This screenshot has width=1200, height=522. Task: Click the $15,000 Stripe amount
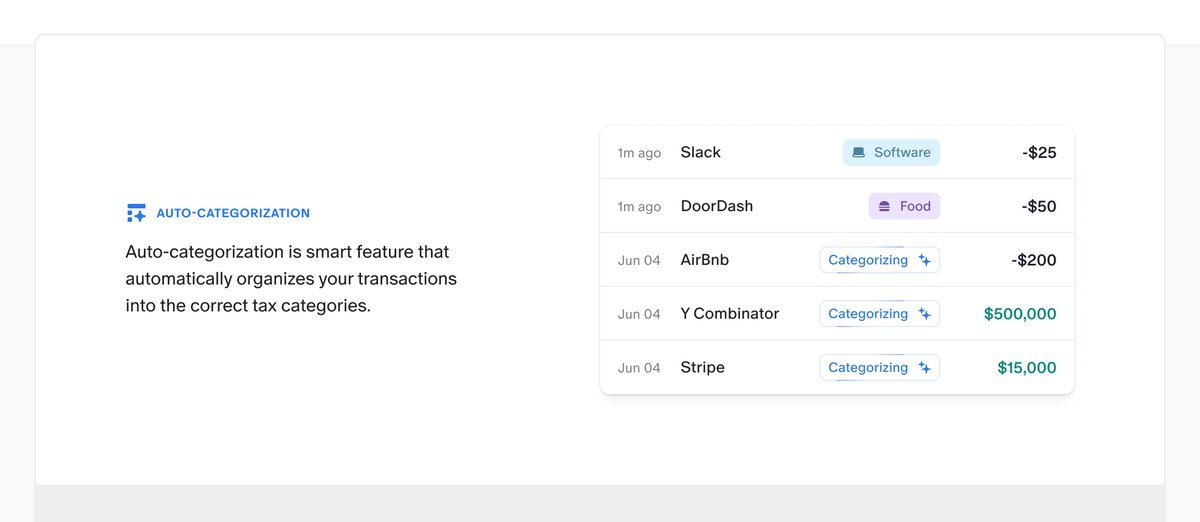1026,368
